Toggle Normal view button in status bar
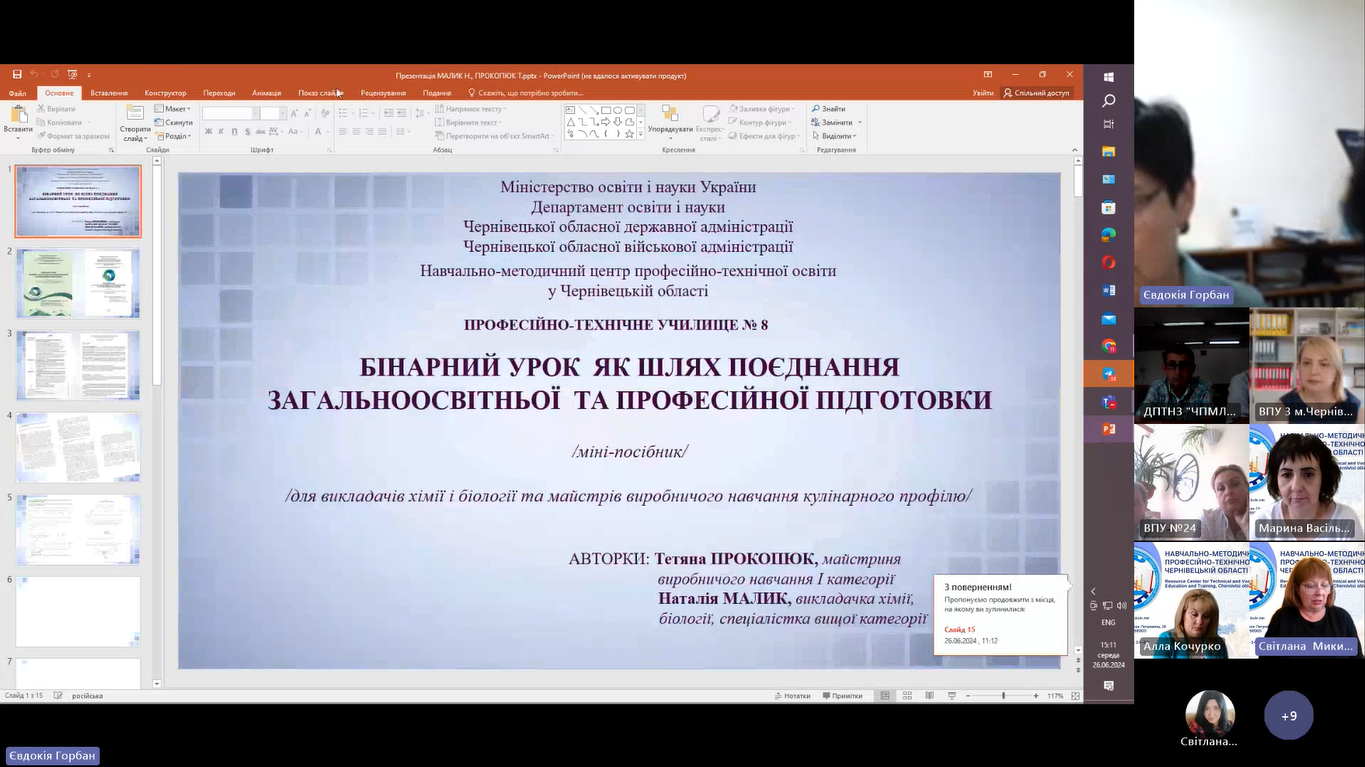Image resolution: width=1365 pixels, height=767 pixels. [885, 696]
